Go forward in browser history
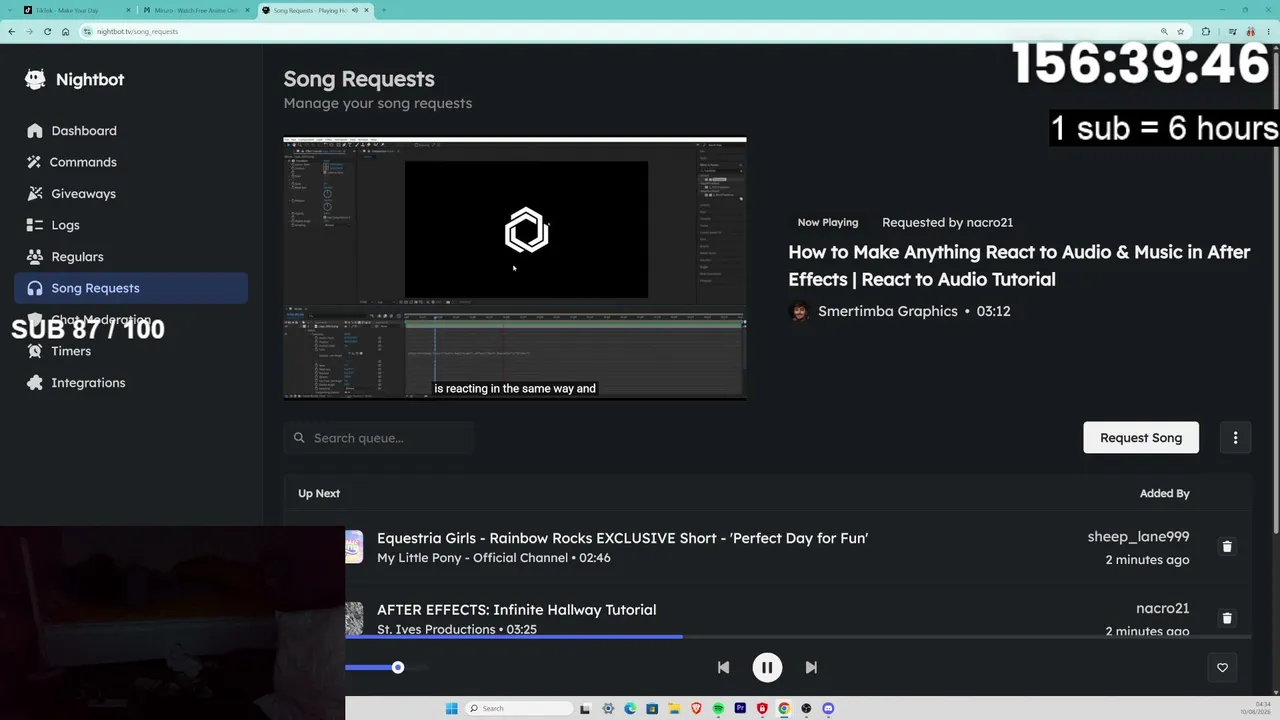Screen dimensions: 1280x720 coord(29,31)
